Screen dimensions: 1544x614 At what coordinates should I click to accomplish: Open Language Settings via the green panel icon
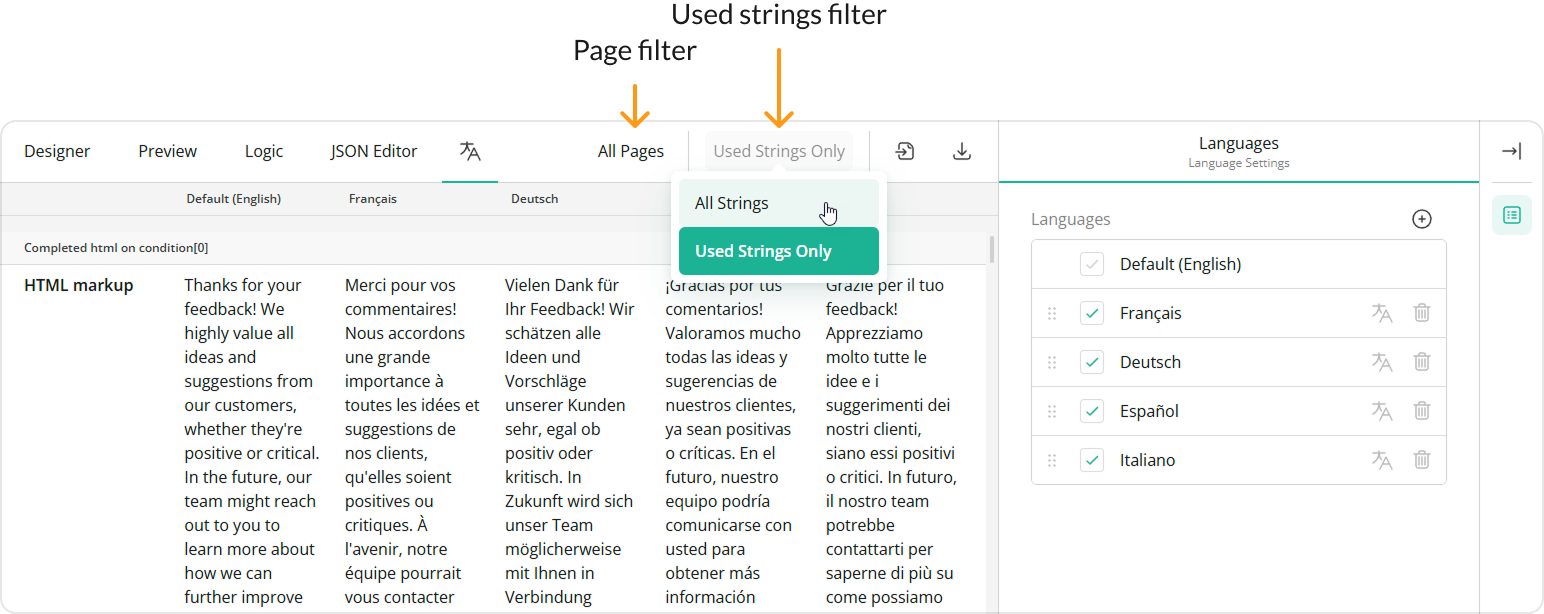coord(1512,215)
